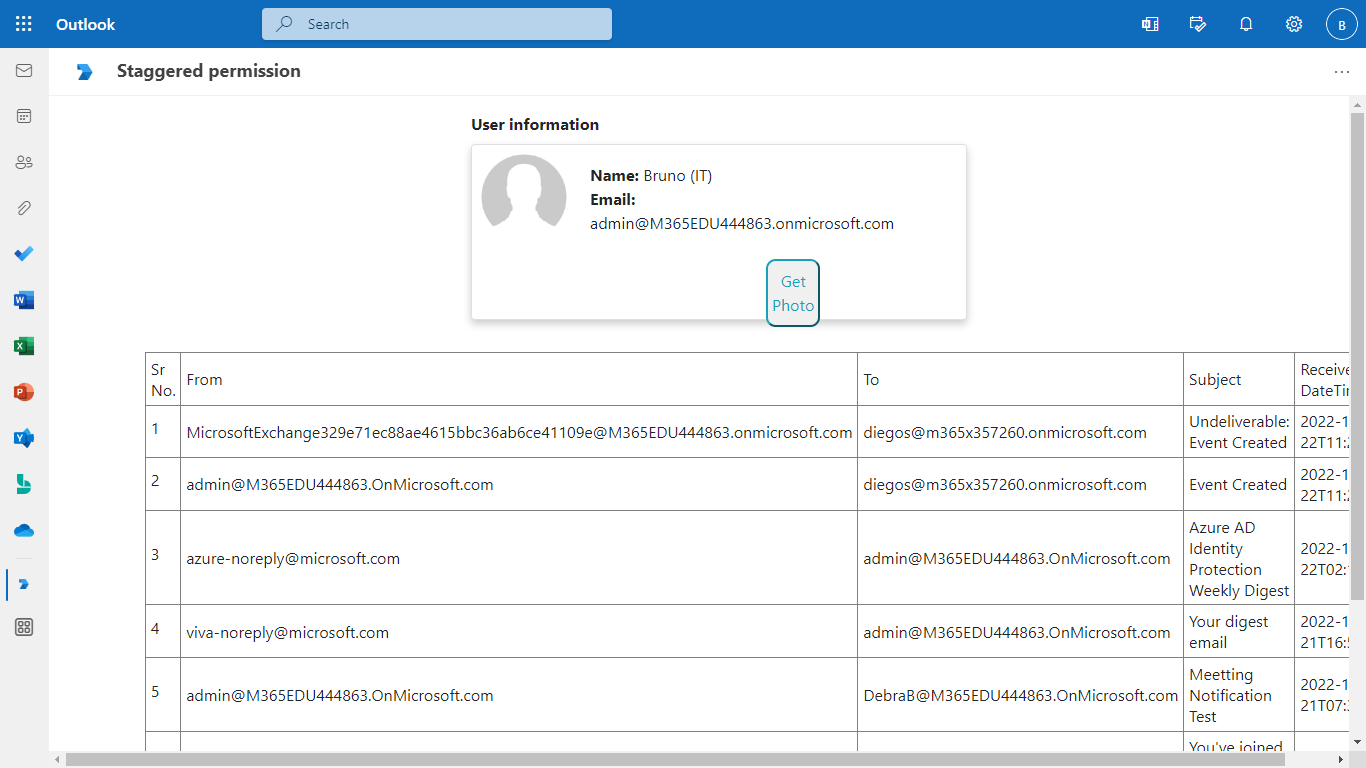Image resolution: width=1366 pixels, height=768 pixels.
Task: Click the scroll down arrow
Action: coord(1357,742)
